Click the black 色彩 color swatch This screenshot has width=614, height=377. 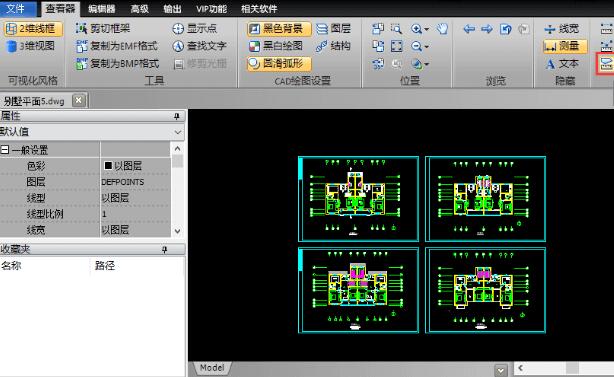[x=108, y=166]
